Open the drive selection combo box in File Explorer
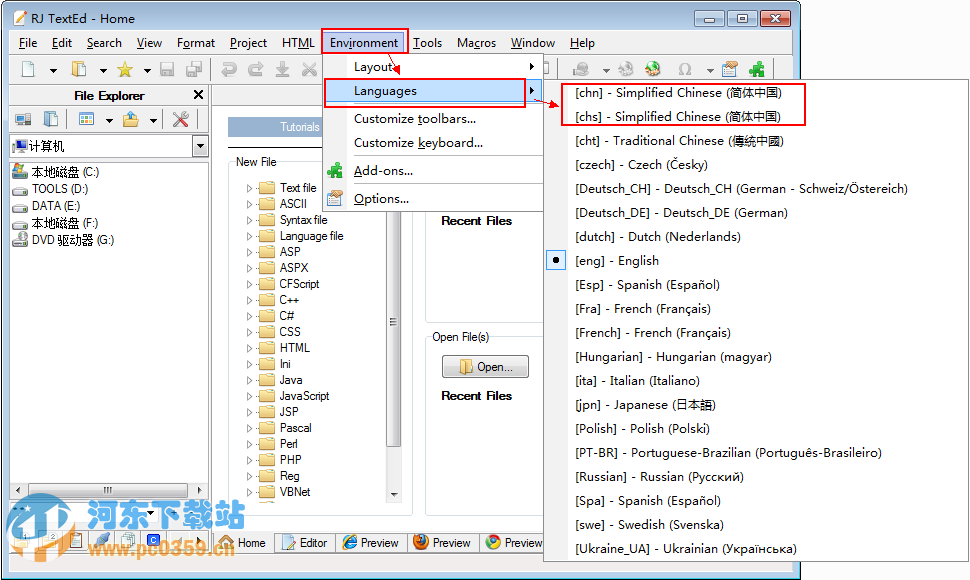The image size is (970, 580). coord(200,147)
